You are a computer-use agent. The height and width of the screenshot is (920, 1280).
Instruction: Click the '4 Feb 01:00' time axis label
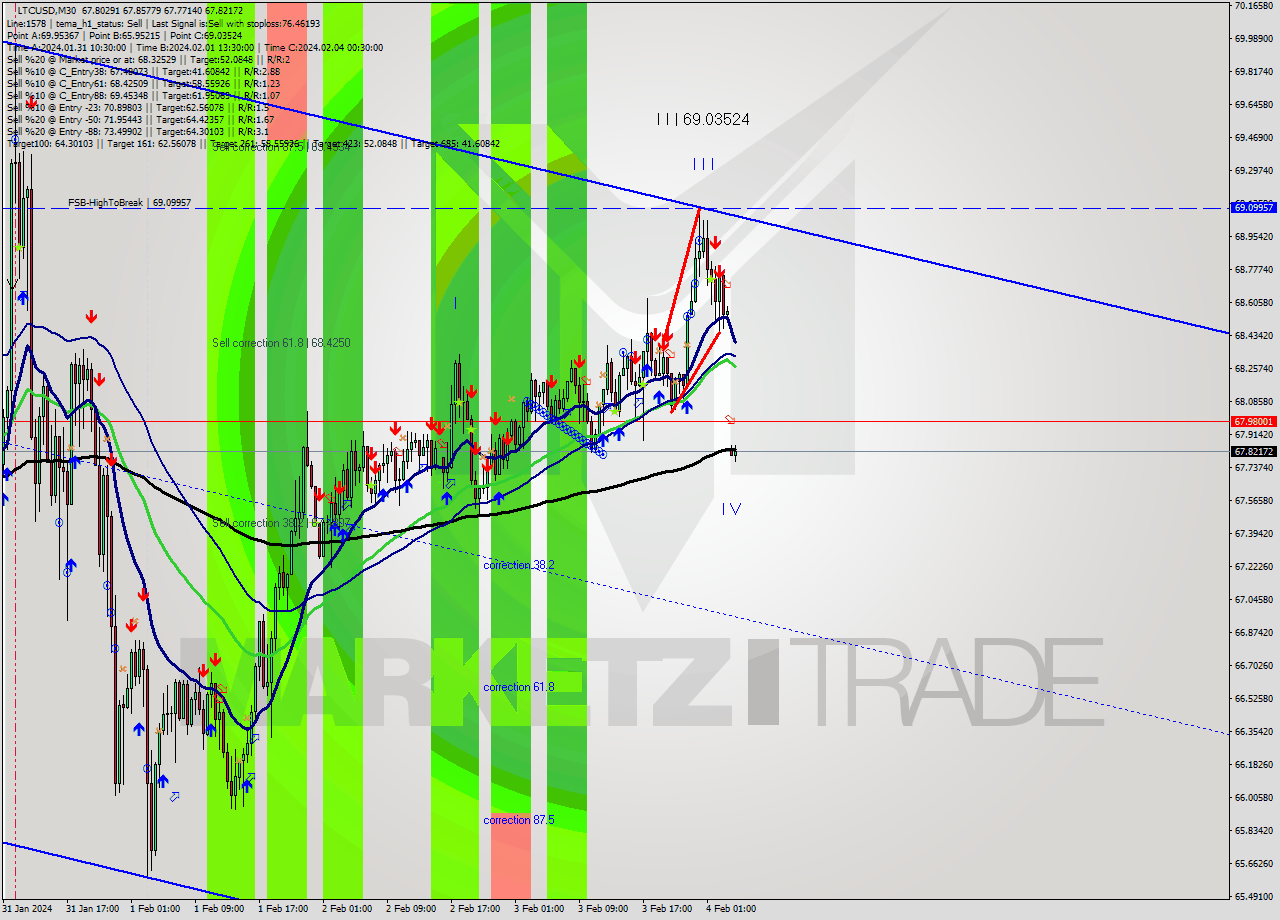(731, 909)
